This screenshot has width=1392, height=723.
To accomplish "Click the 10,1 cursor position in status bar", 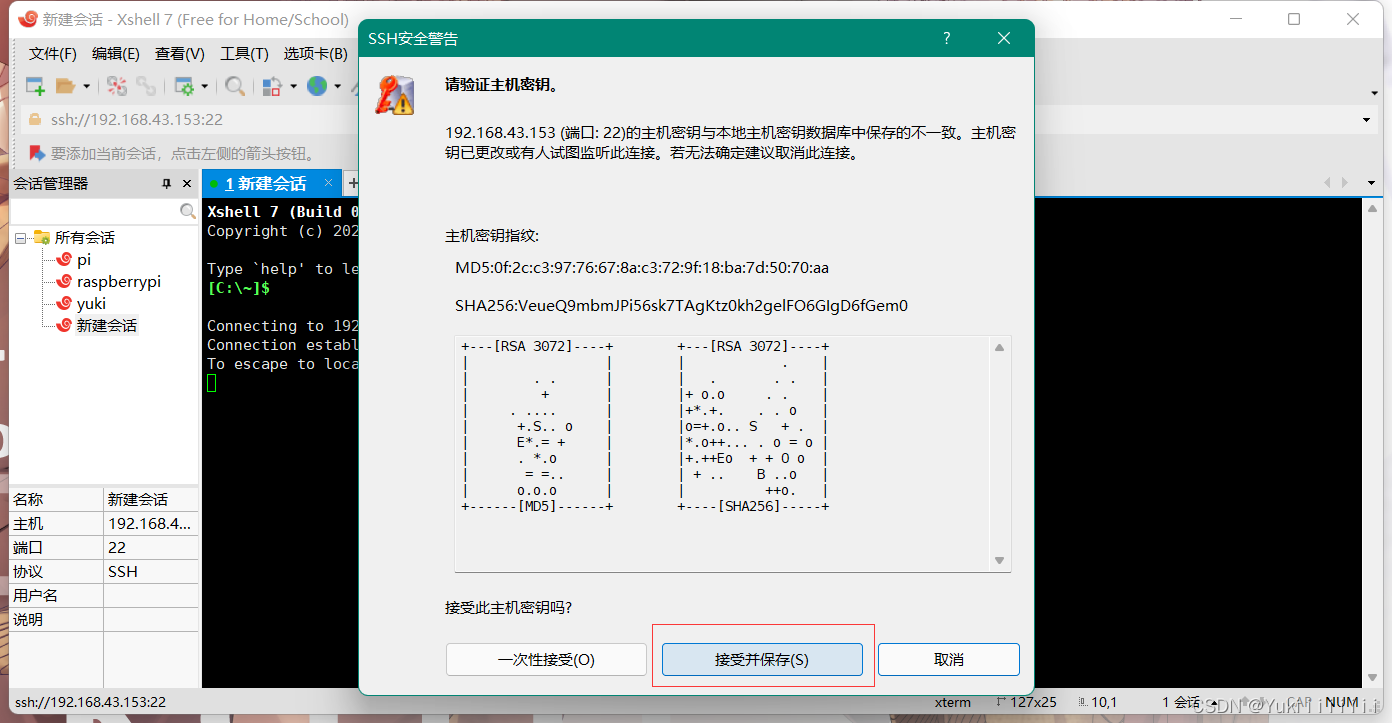I will click(1097, 702).
